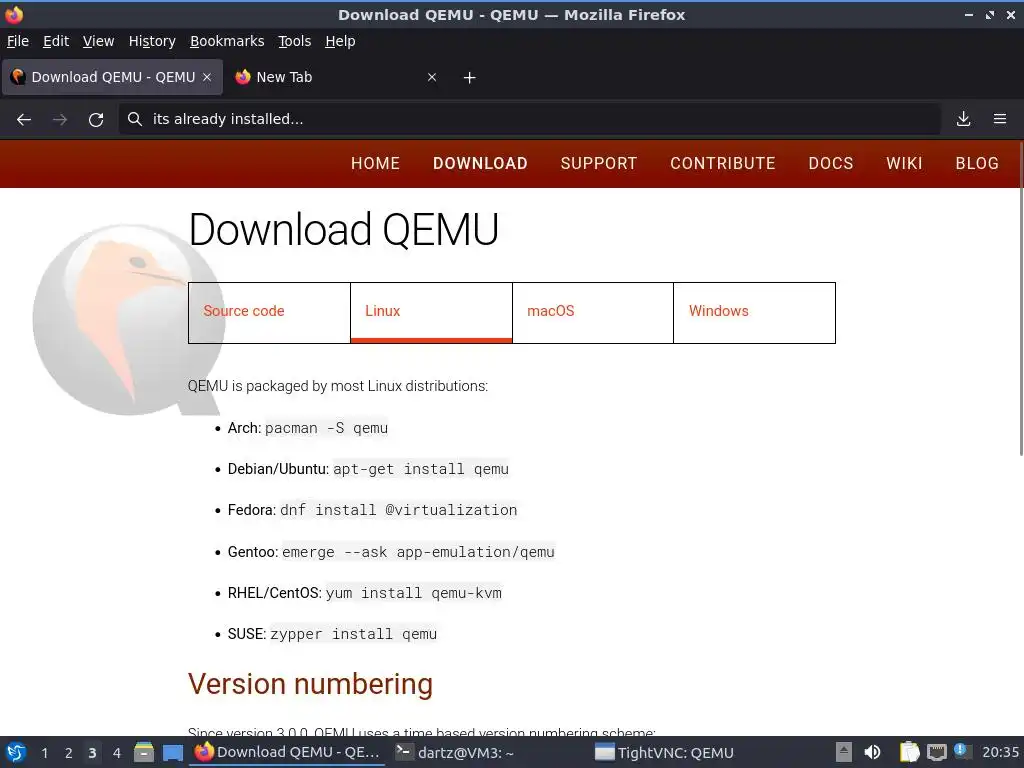Switch to the dartz@VM3 terminal window
Viewport: 1024px width, 768px height.
point(486,753)
